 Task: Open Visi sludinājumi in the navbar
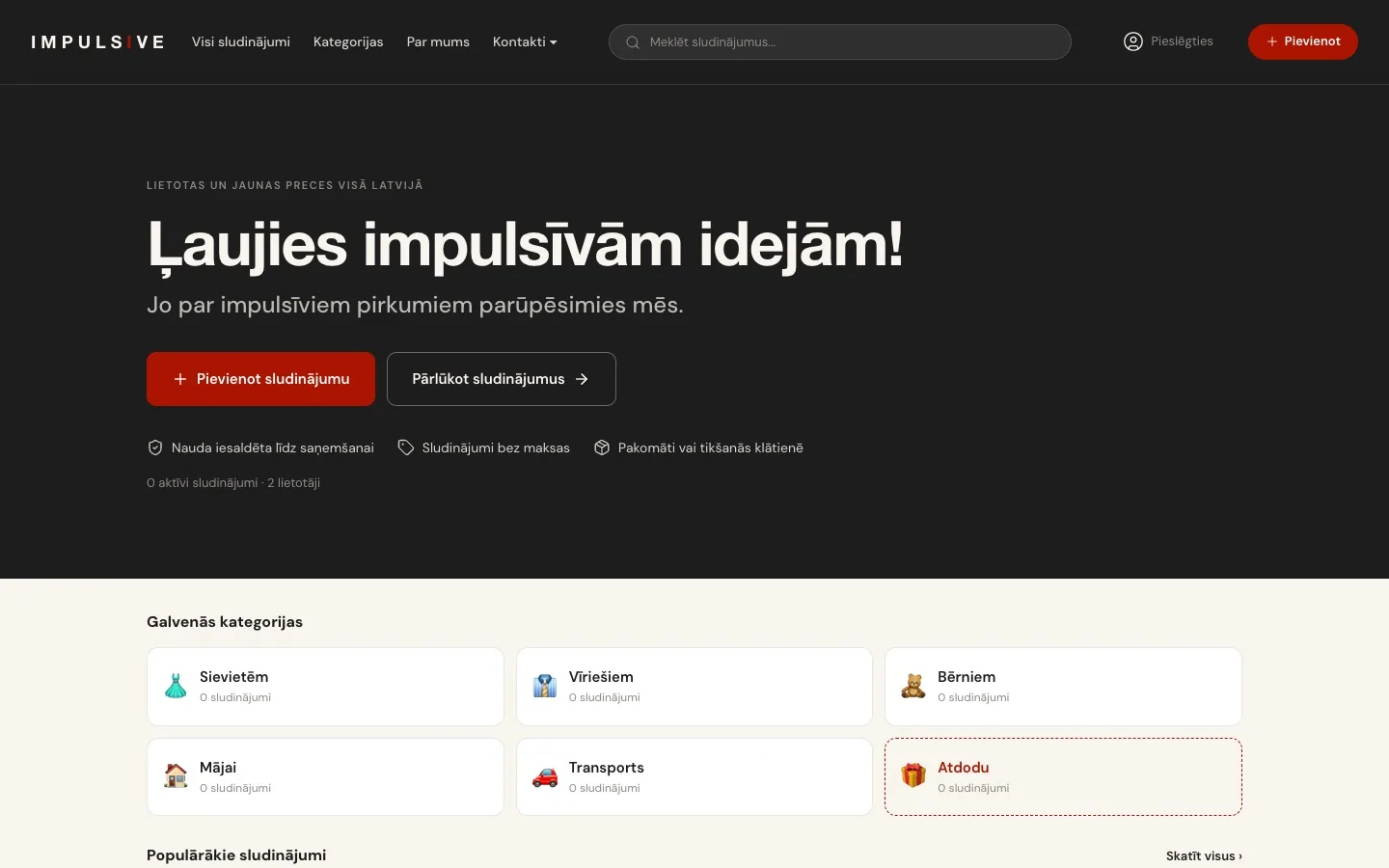click(241, 41)
